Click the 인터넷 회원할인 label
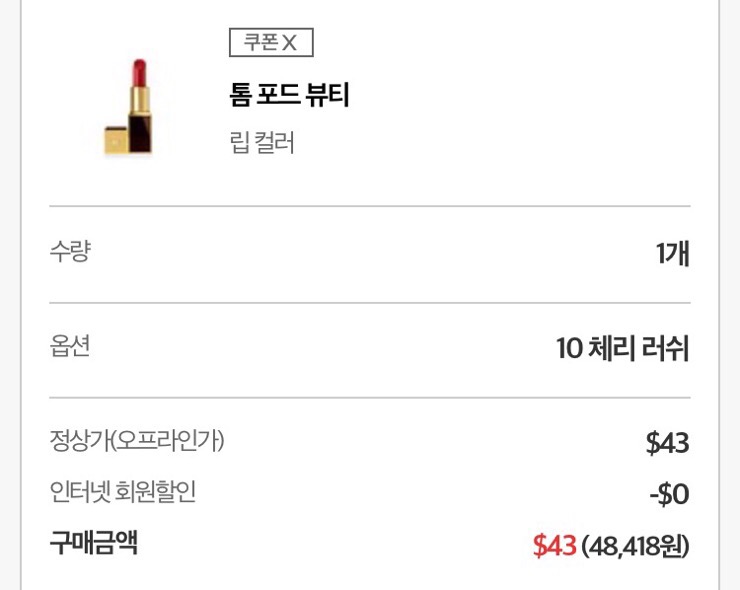The image size is (740, 590). (123, 492)
